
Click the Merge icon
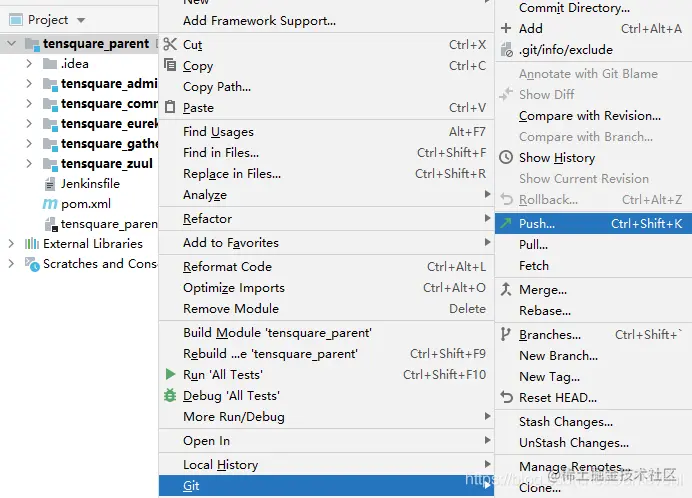[x=506, y=289]
